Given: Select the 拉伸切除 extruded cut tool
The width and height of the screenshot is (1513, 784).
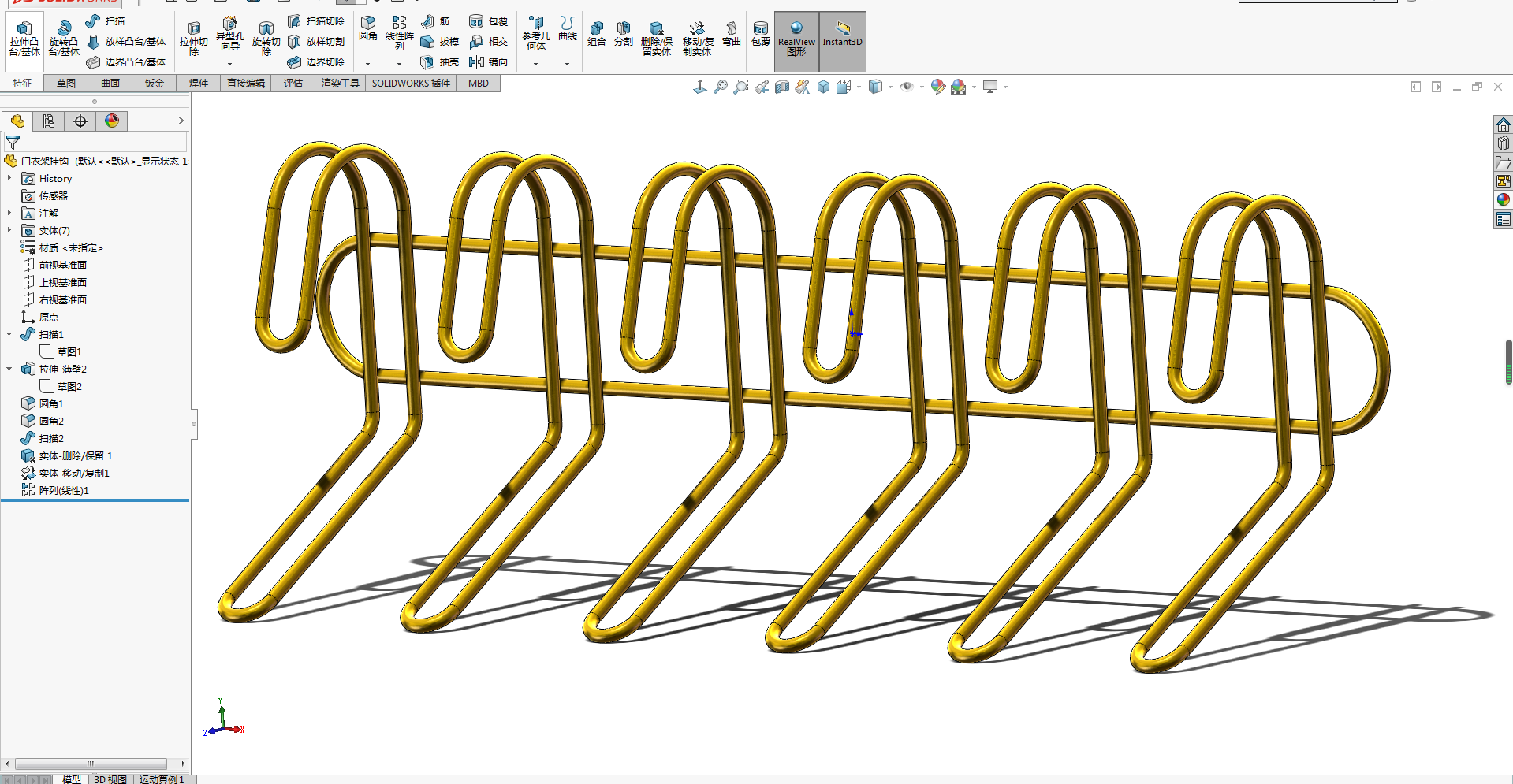Looking at the screenshot, I should 194,39.
